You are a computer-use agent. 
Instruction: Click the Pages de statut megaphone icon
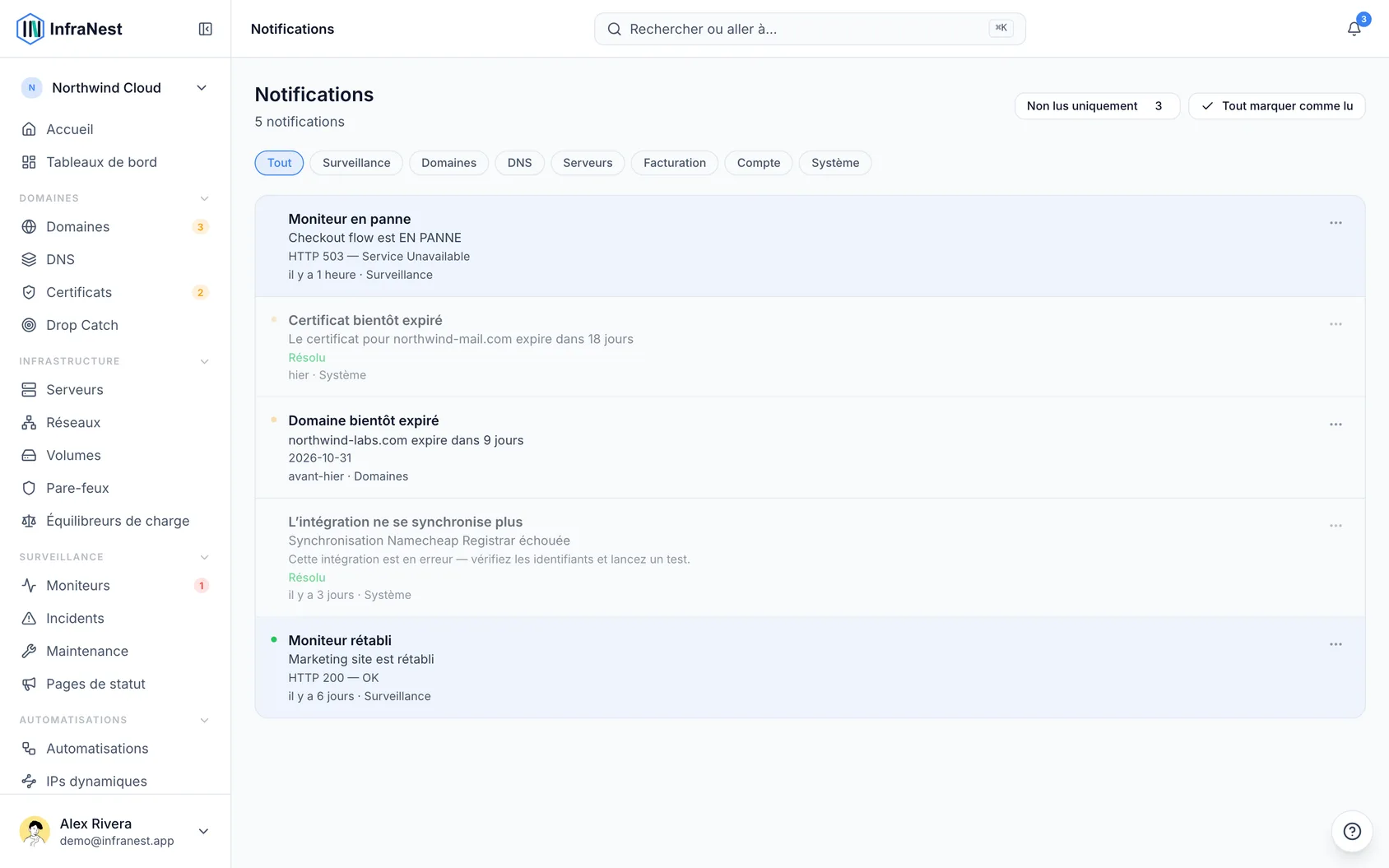tap(29, 684)
